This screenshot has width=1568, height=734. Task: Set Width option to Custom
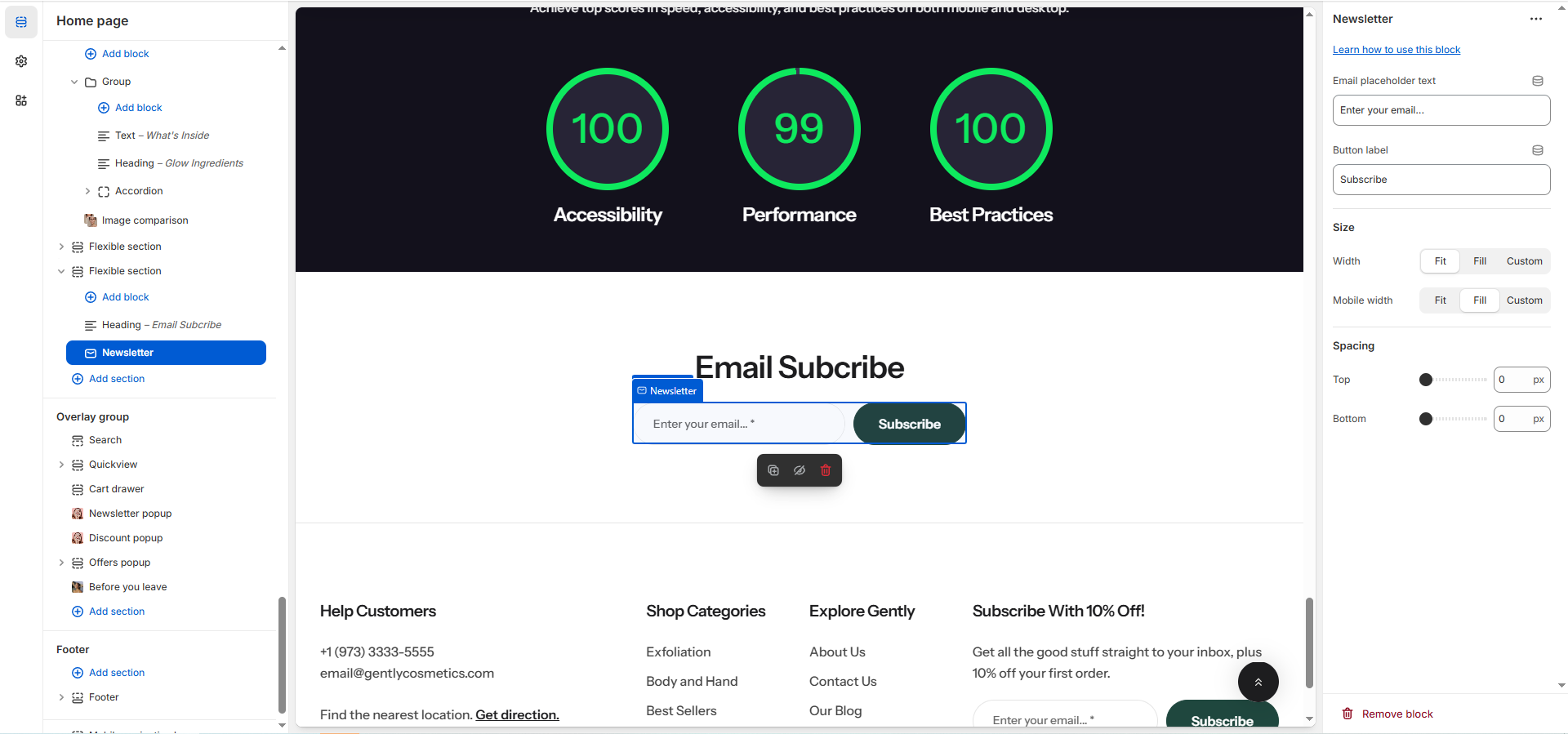tap(1524, 261)
